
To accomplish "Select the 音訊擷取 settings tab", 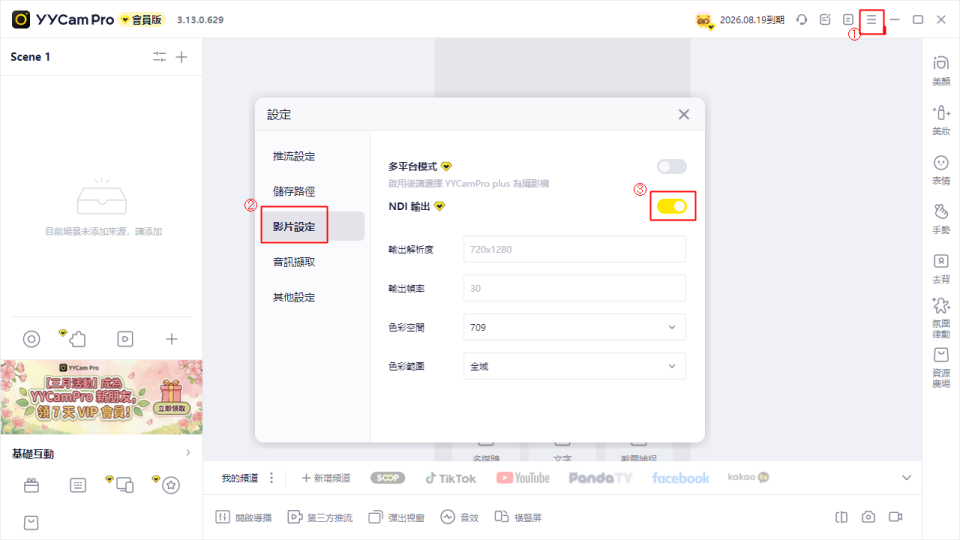I will 293,262.
